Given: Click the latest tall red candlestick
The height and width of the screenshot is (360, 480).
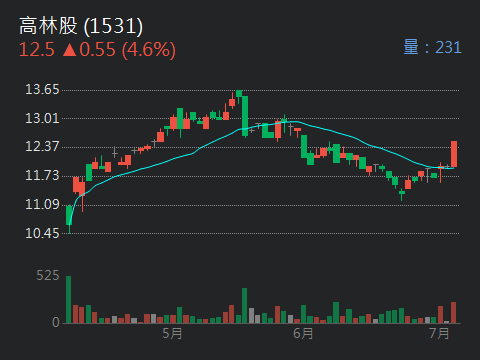Looking at the screenshot, I should tap(454, 154).
